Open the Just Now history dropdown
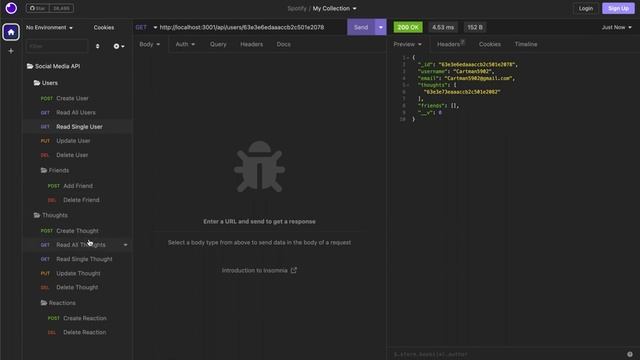Viewport: 640px width, 360px height. (x=616, y=27)
